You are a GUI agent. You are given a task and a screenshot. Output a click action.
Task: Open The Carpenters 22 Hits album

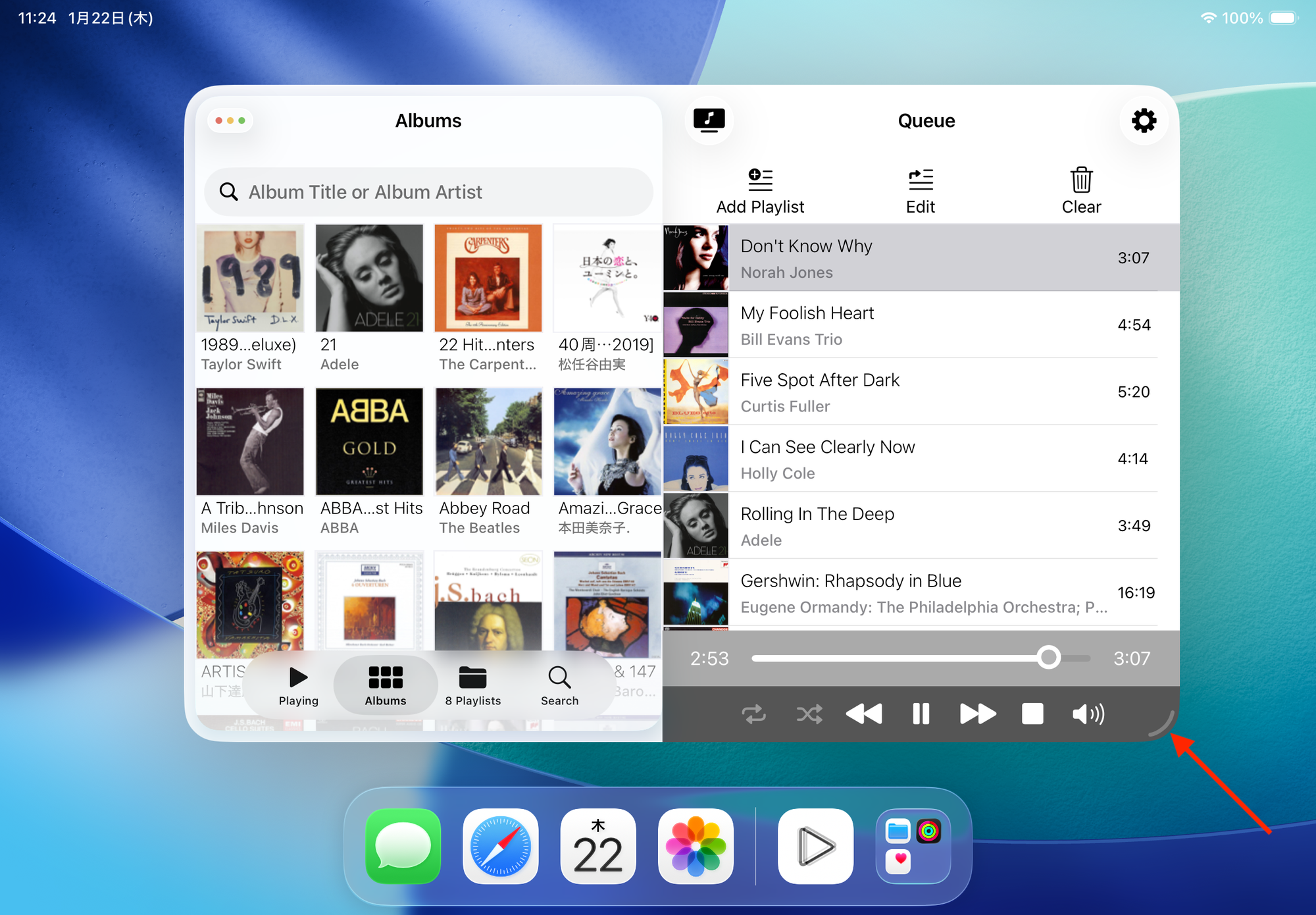pos(488,278)
